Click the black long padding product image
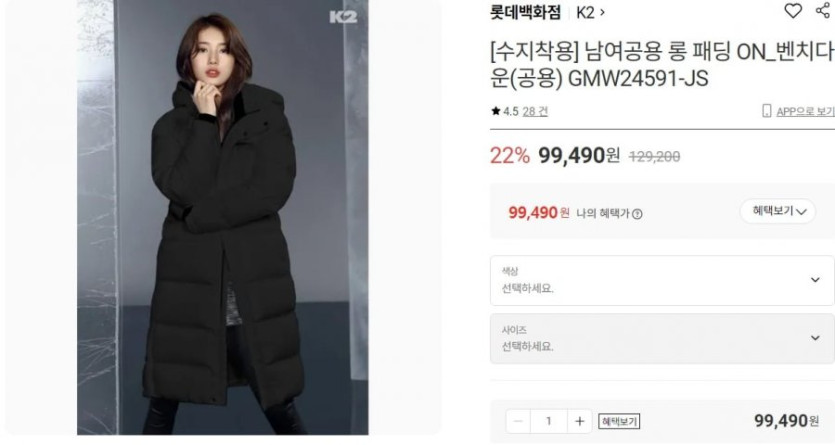The width and height of the screenshot is (835, 445). (x=223, y=217)
